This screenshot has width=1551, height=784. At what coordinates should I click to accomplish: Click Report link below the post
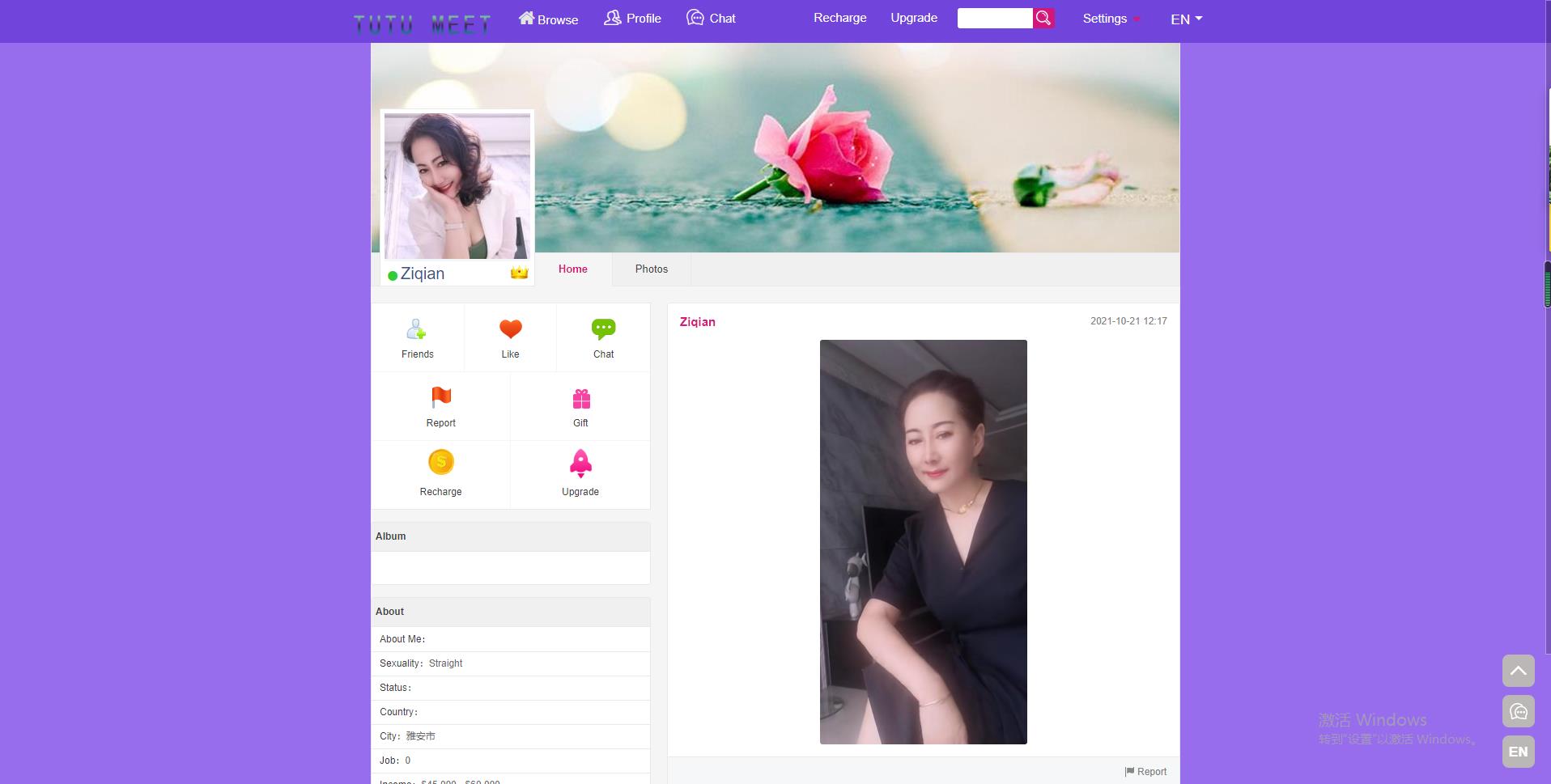click(x=1145, y=772)
